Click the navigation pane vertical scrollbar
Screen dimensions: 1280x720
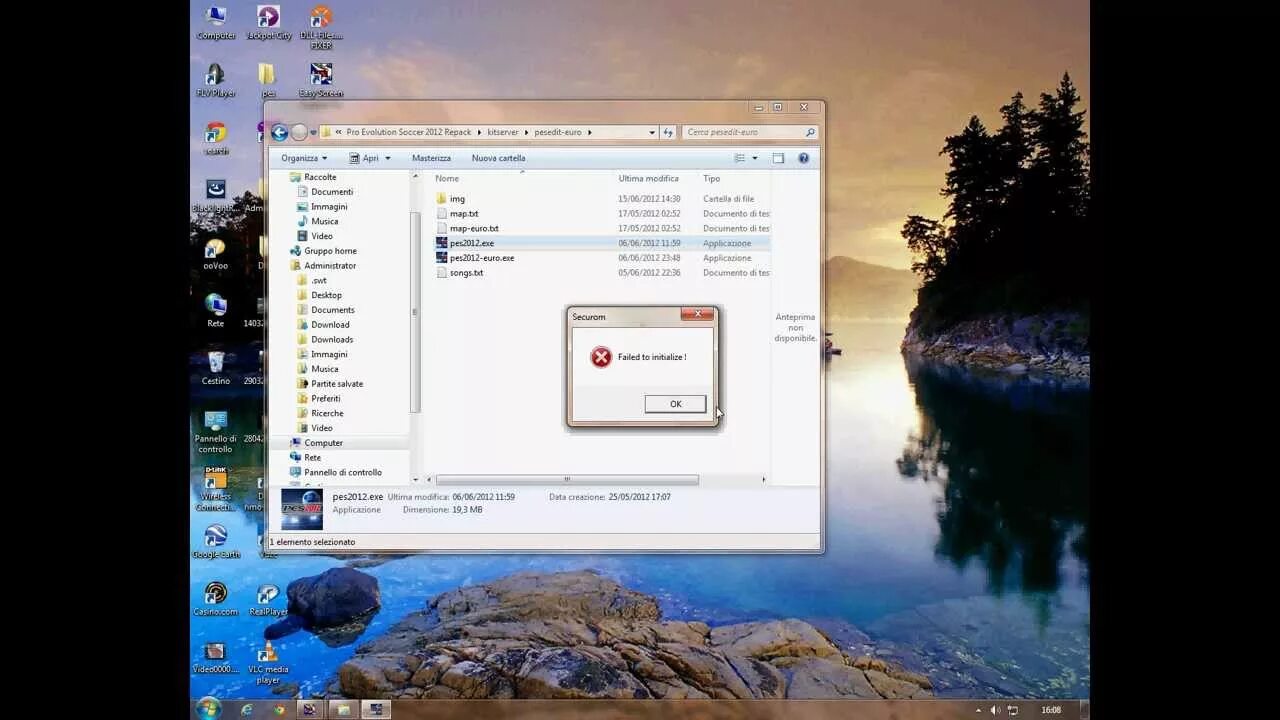click(415, 312)
